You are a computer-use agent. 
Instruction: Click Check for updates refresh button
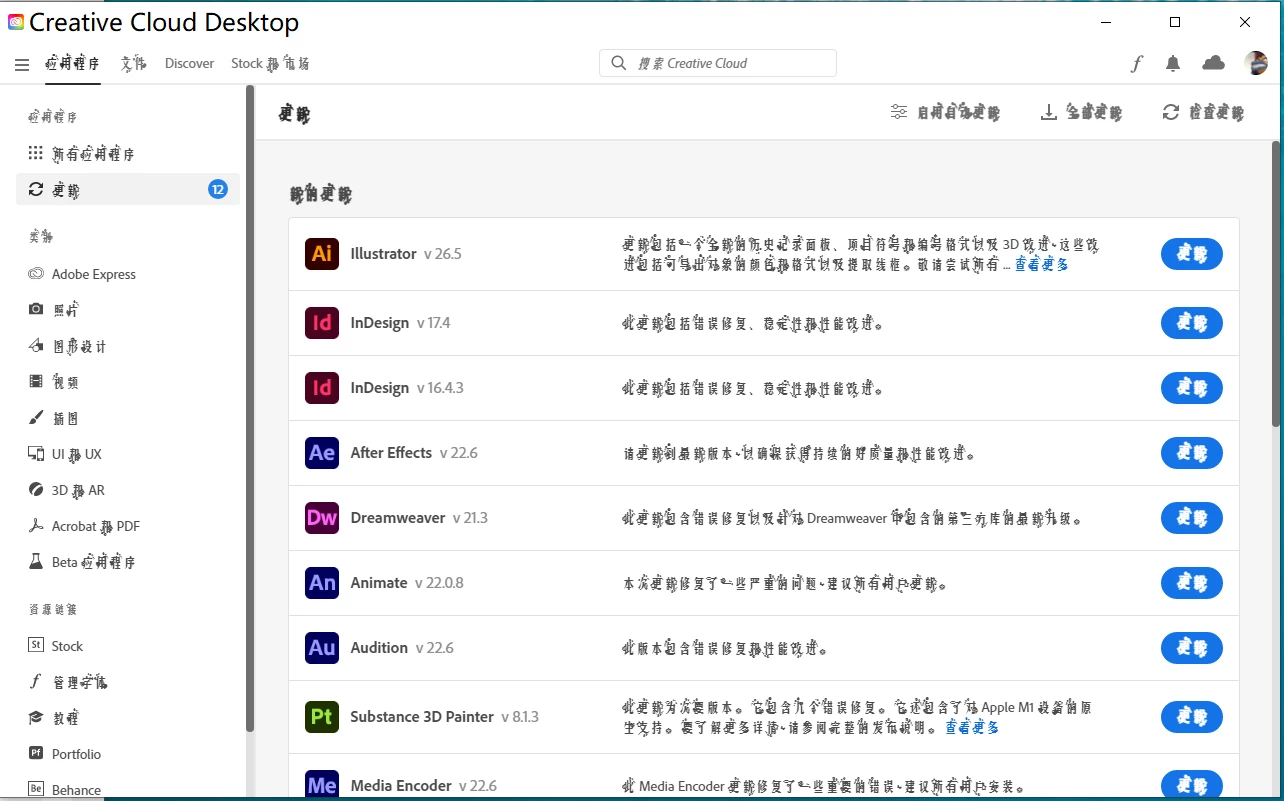coord(1203,113)
